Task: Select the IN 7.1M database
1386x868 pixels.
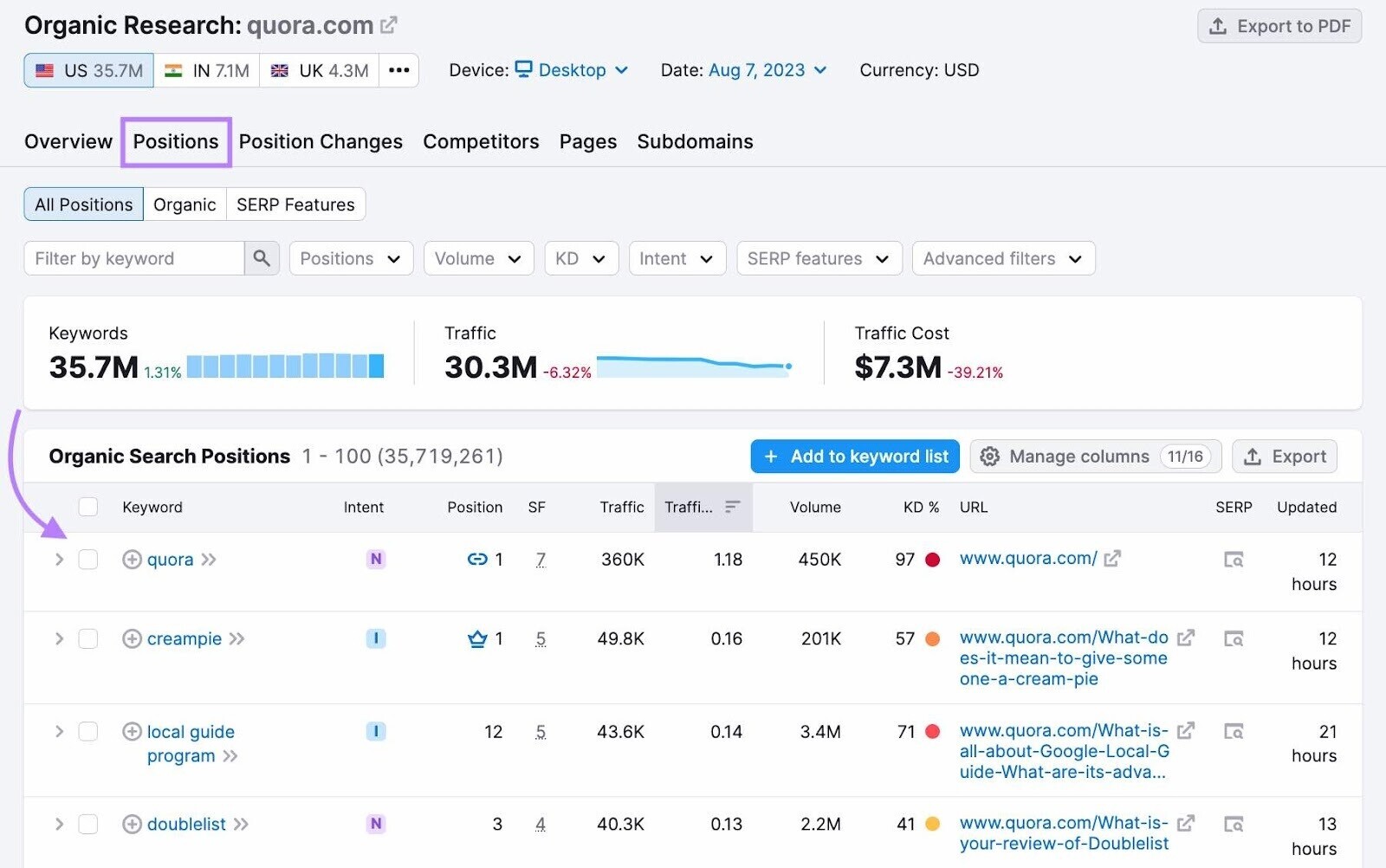Action: click(x=207, y=70)
